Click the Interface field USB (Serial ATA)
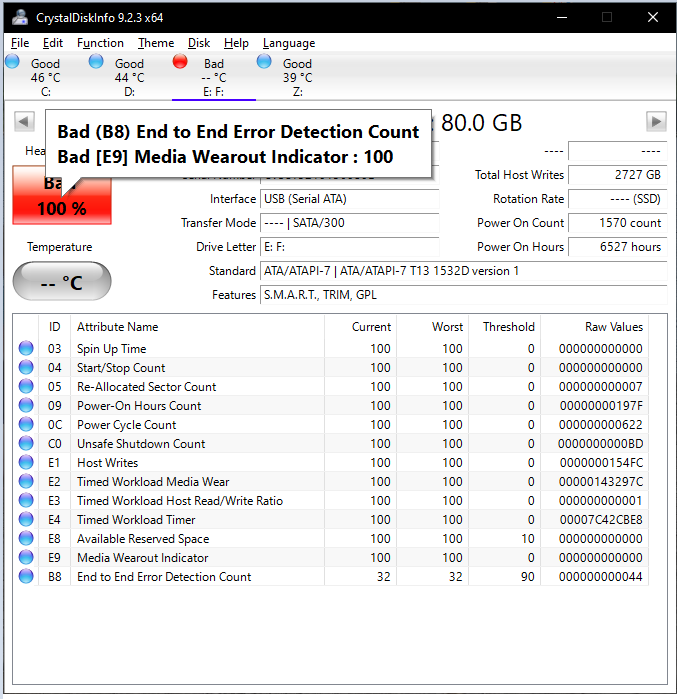 click(350, 199)
